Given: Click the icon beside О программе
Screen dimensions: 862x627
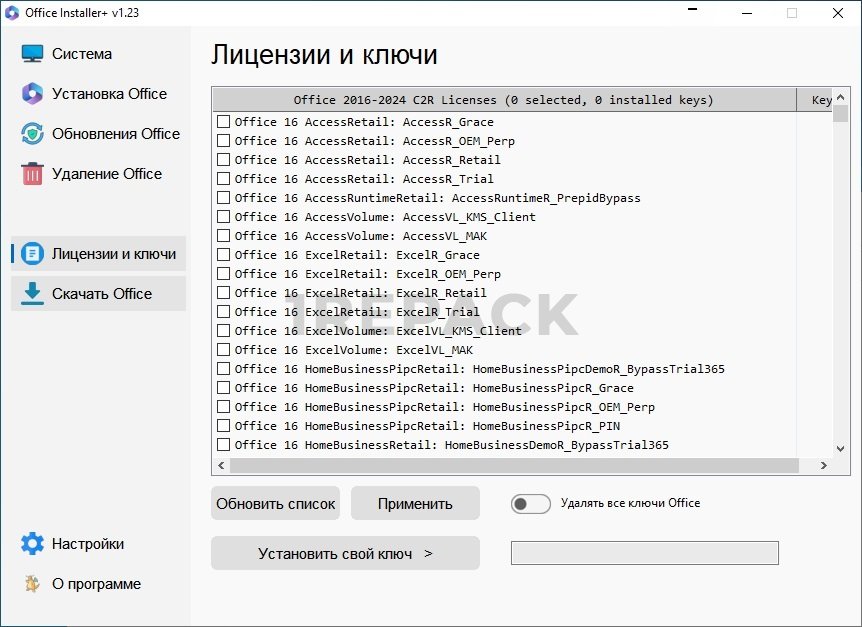Looking at the screenshot, I should (33, 584).
